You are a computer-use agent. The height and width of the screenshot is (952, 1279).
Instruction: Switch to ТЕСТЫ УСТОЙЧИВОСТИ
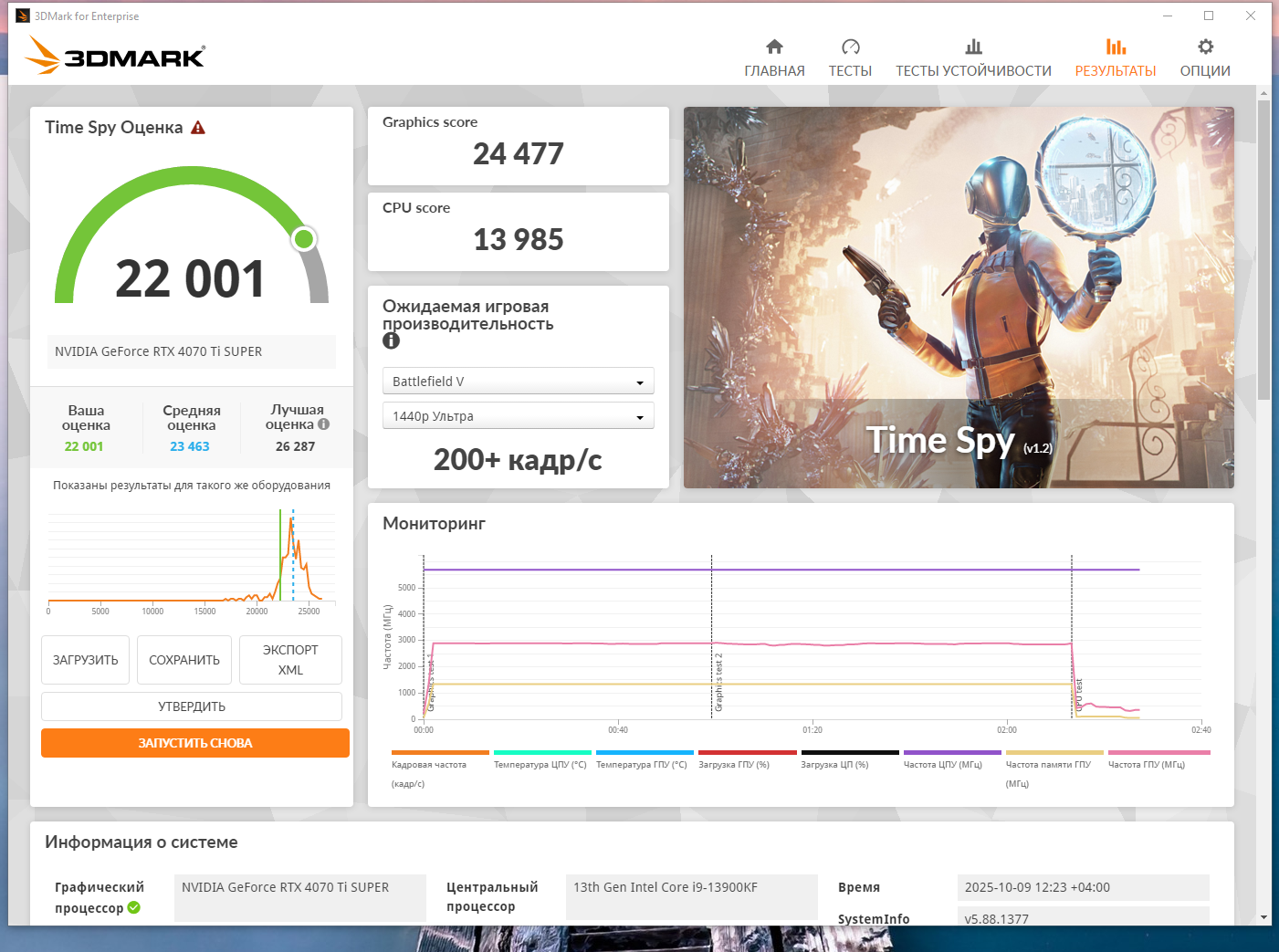point(973,58)
